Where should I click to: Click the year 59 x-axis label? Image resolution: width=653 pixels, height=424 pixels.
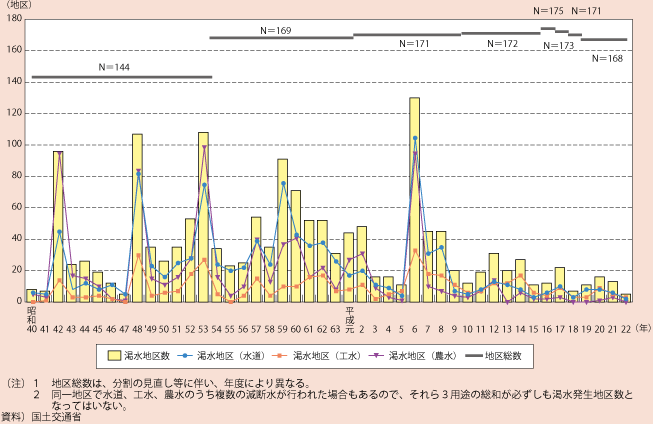(283, 329)
